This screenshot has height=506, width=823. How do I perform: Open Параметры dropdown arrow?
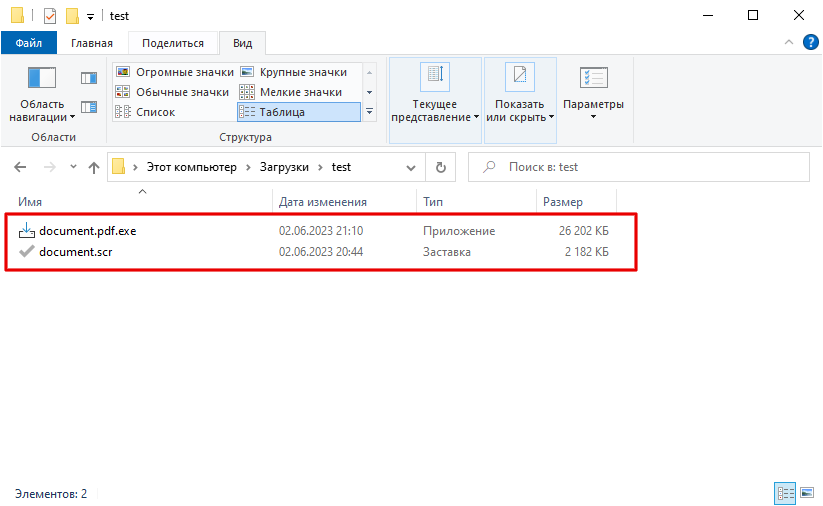594,117
